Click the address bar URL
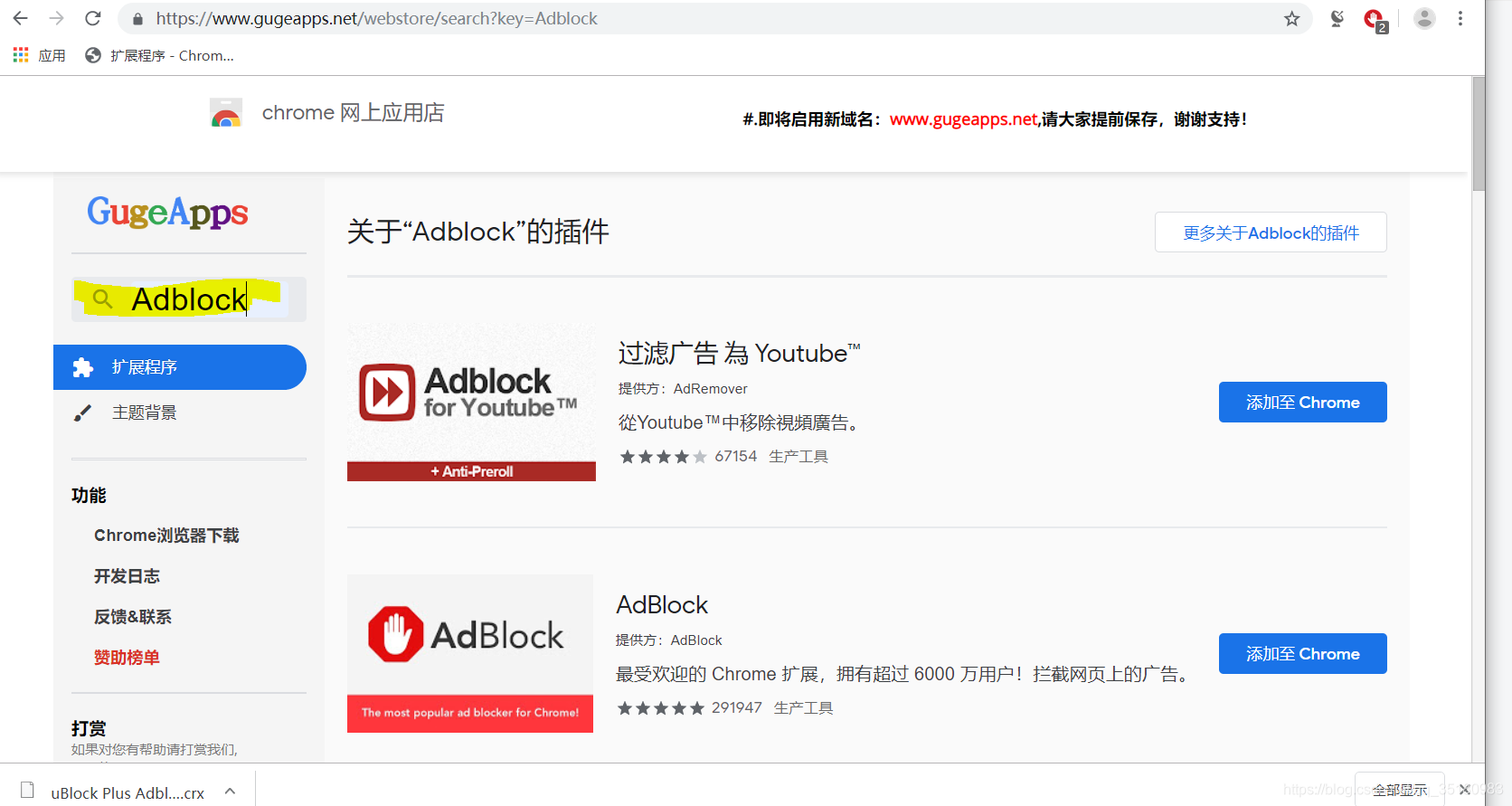This screenshot has height=806, width=1512. click(x=376, y=19)
